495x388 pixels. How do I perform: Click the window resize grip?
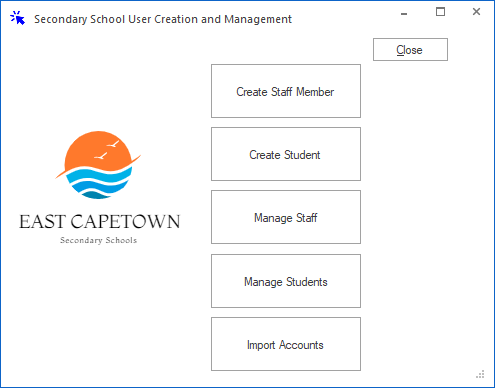coord(480,374)
